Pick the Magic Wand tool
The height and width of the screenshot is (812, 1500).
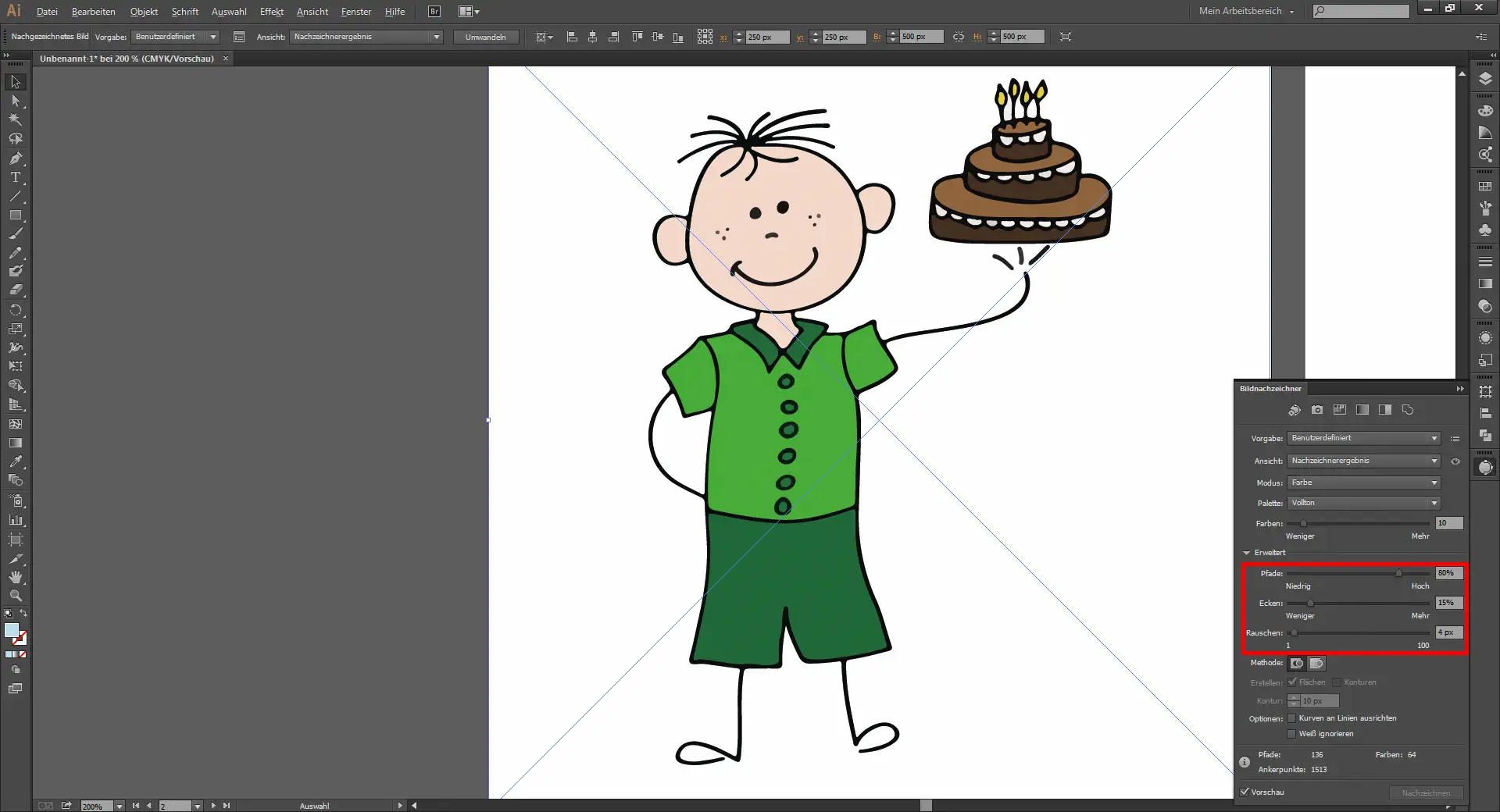[x=15, y=119]
